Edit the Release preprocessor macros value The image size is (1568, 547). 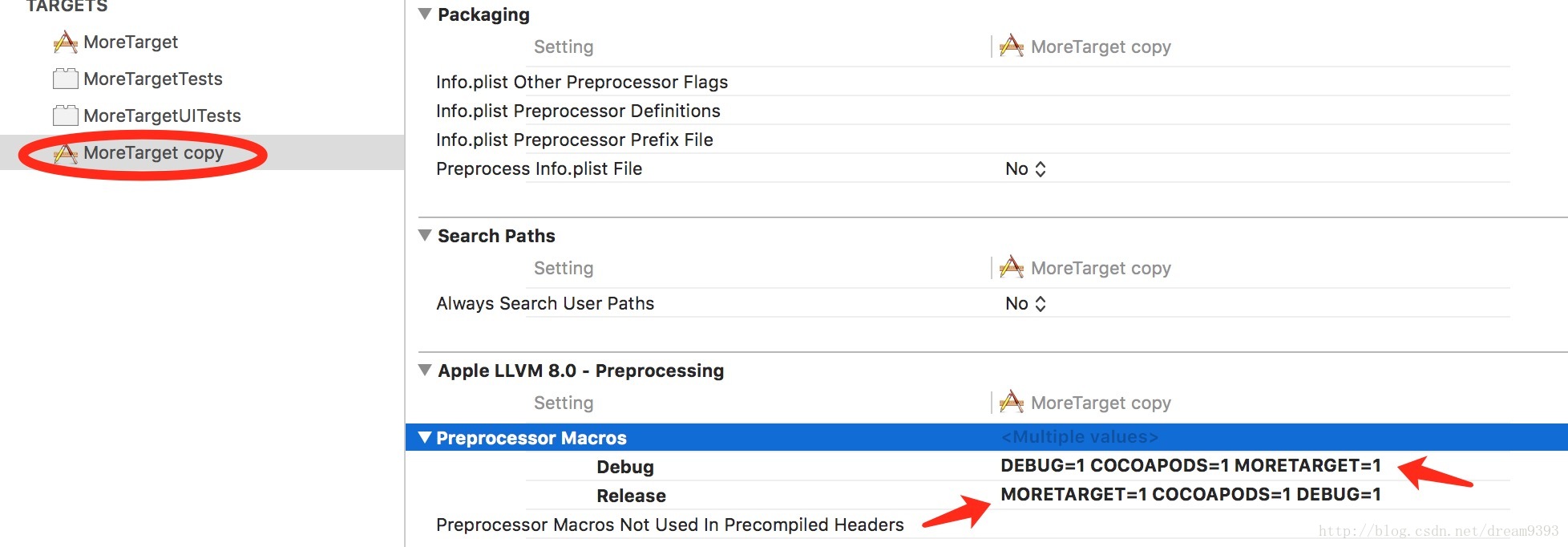[x=1190, y=494]
